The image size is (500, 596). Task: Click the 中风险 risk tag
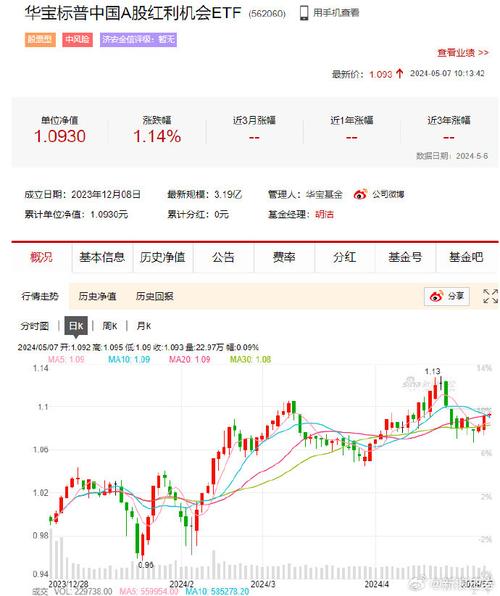point(78,40)
